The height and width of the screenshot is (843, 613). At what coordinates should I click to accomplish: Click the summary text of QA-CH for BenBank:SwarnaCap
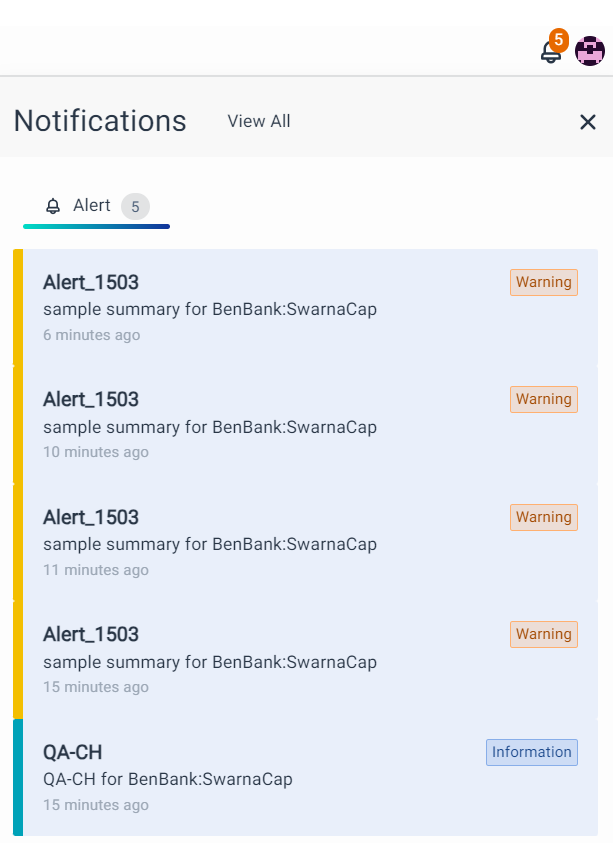click(x=168, y=779)
